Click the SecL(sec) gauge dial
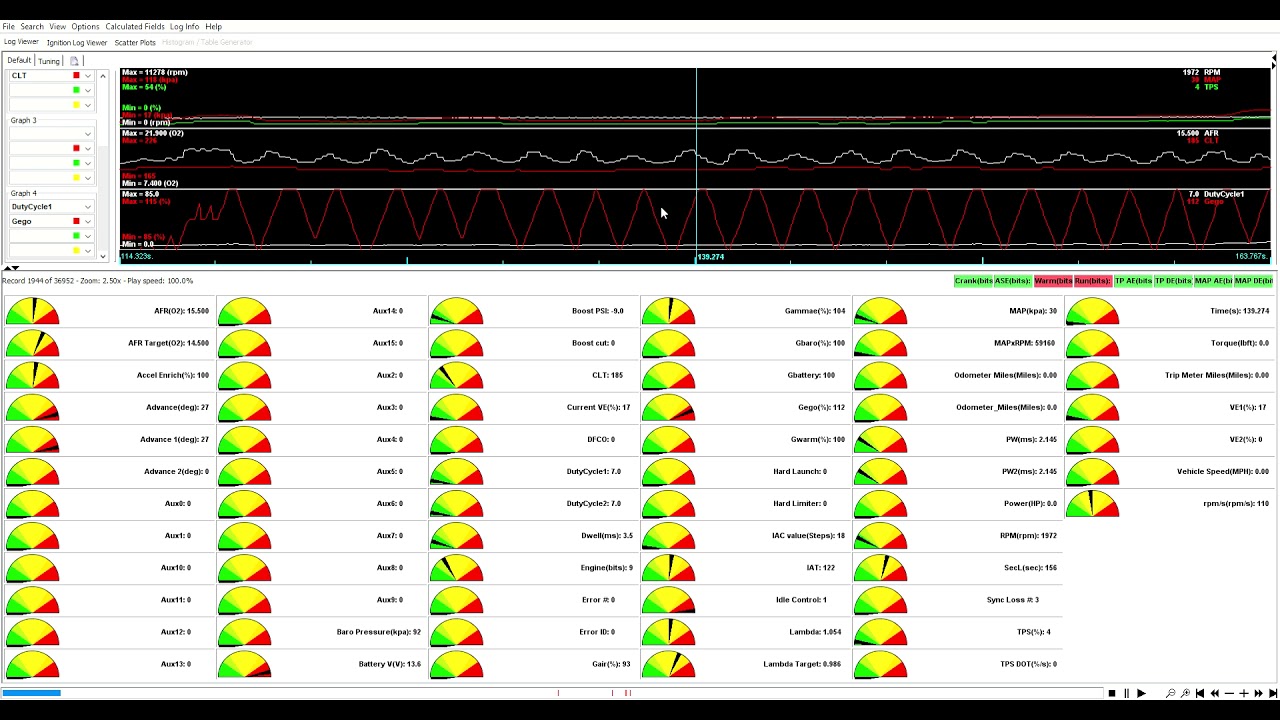The image size is (1280, 720). [881, 568]
